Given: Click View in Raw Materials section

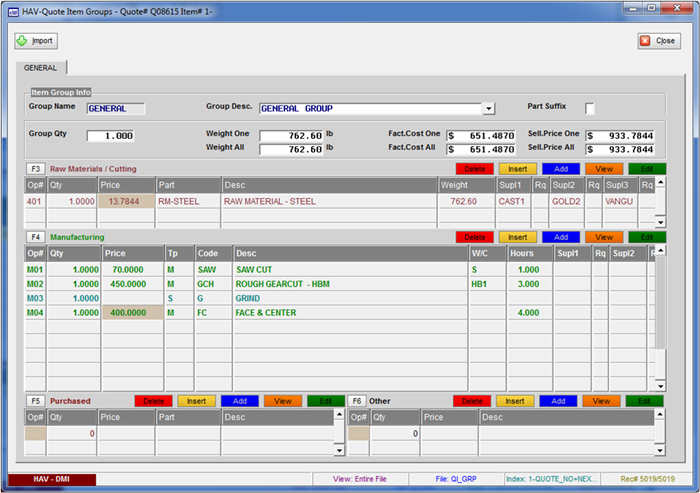Looking at the screenshot, I should (x=604, y=169).
